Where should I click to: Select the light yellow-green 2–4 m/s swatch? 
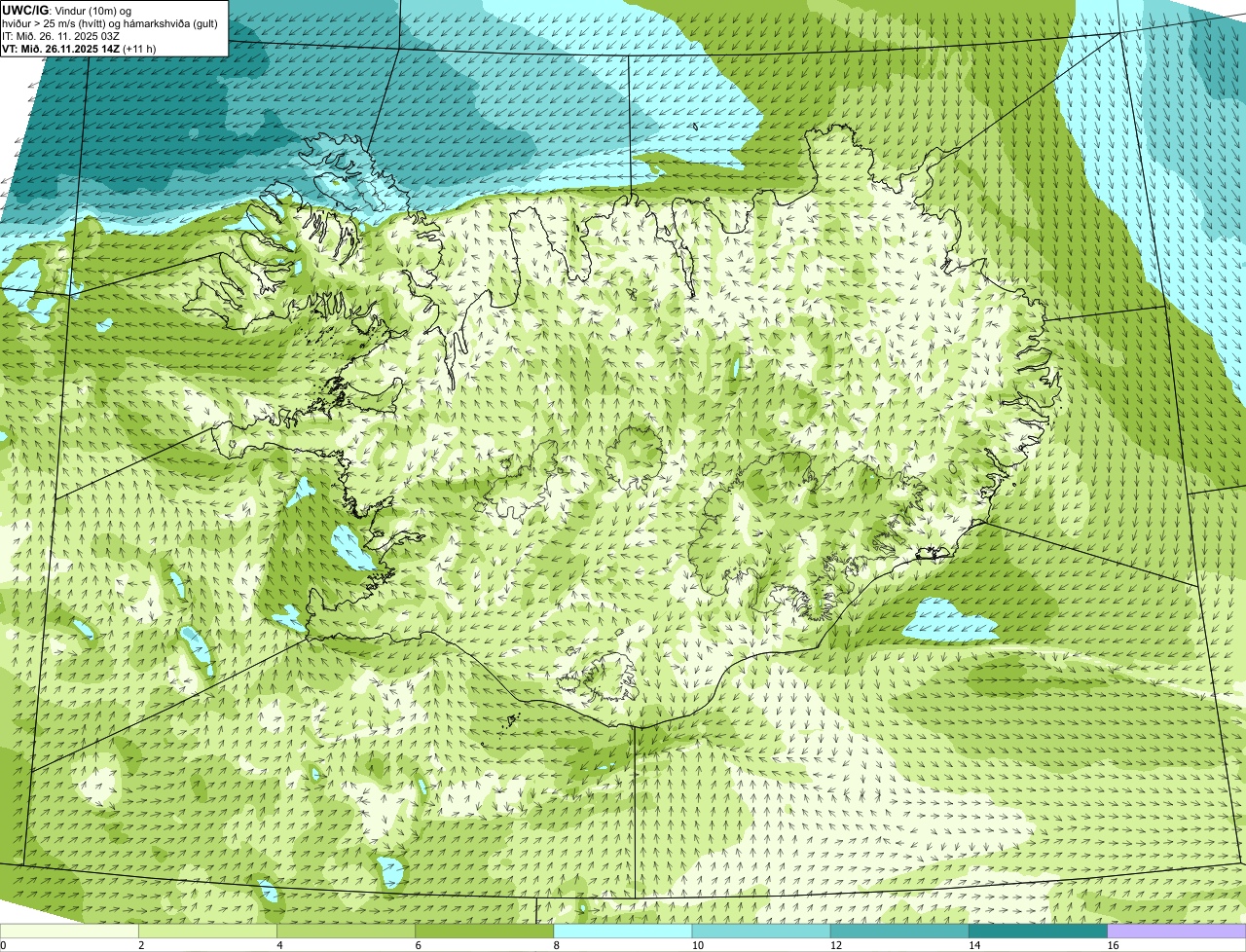click(207, 932)
